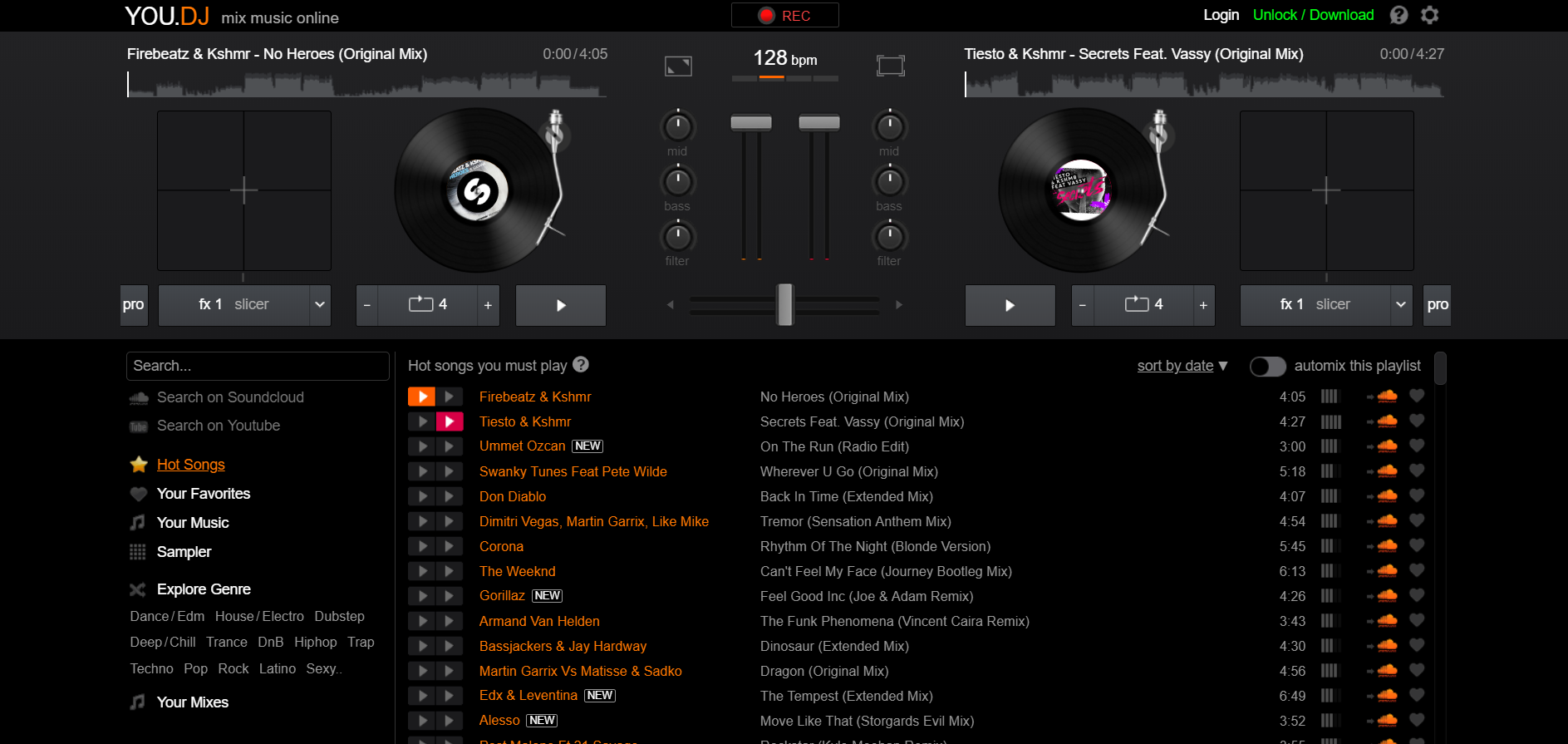Favorite No Heroes with its heart icon

[1417, 397]
